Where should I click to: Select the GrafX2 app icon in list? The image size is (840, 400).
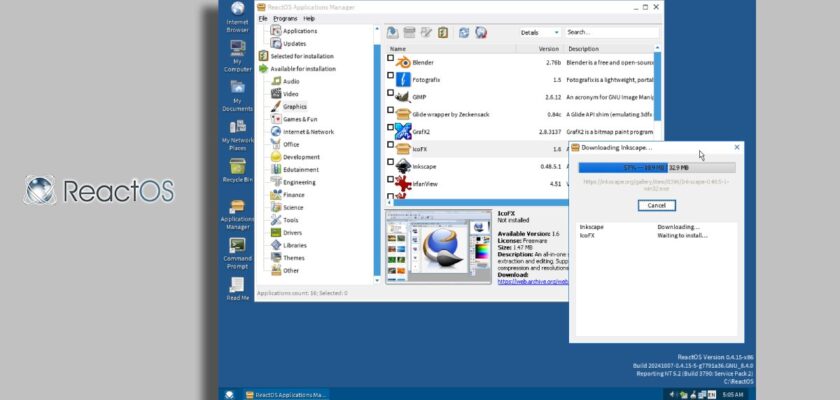[x=403, y=131]
